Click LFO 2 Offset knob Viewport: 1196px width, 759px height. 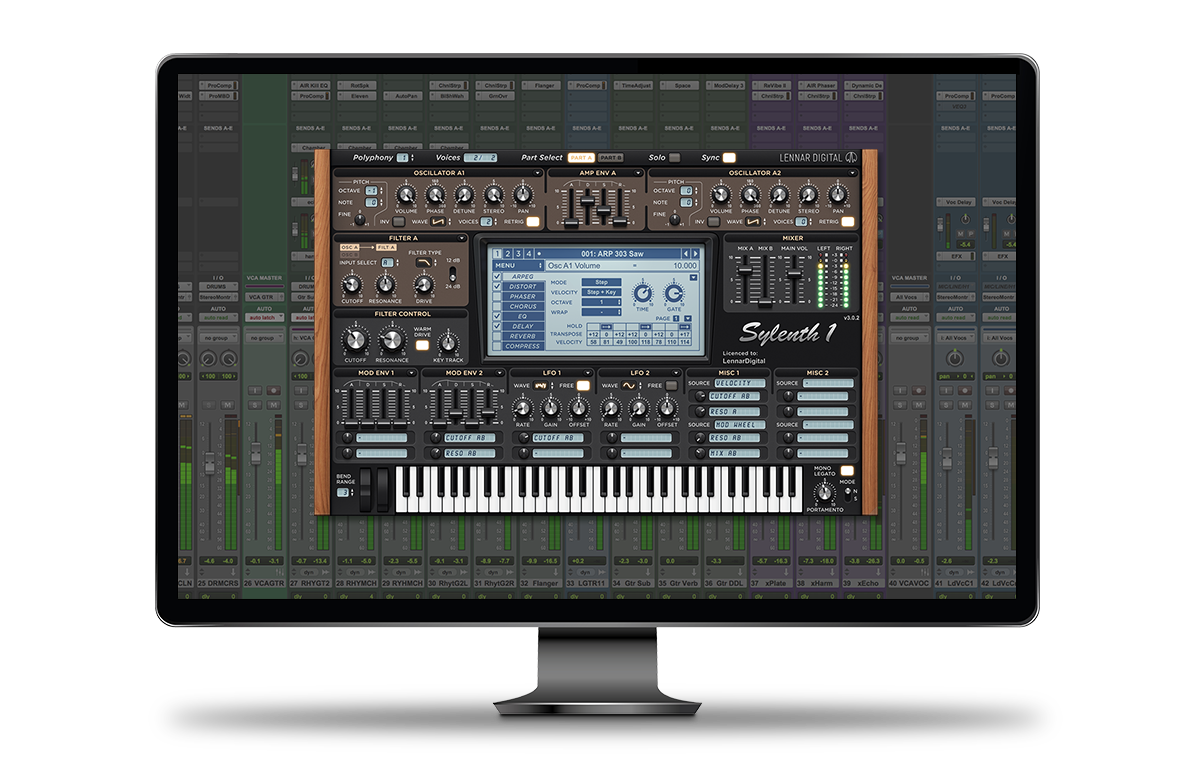pos(667,410)
